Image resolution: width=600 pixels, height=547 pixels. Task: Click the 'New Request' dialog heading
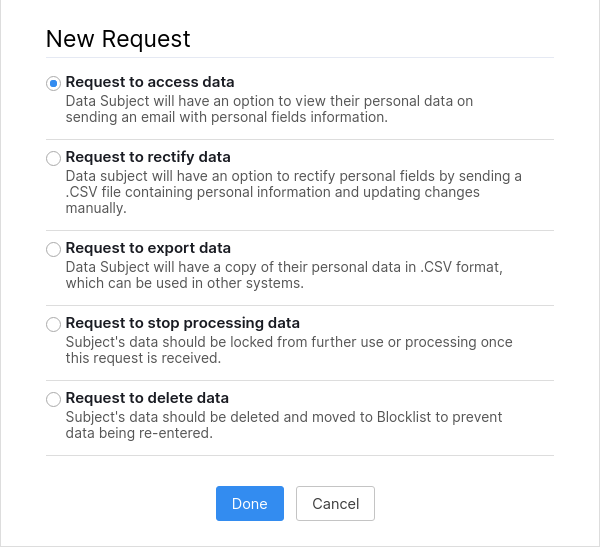[x=118, y=39]
